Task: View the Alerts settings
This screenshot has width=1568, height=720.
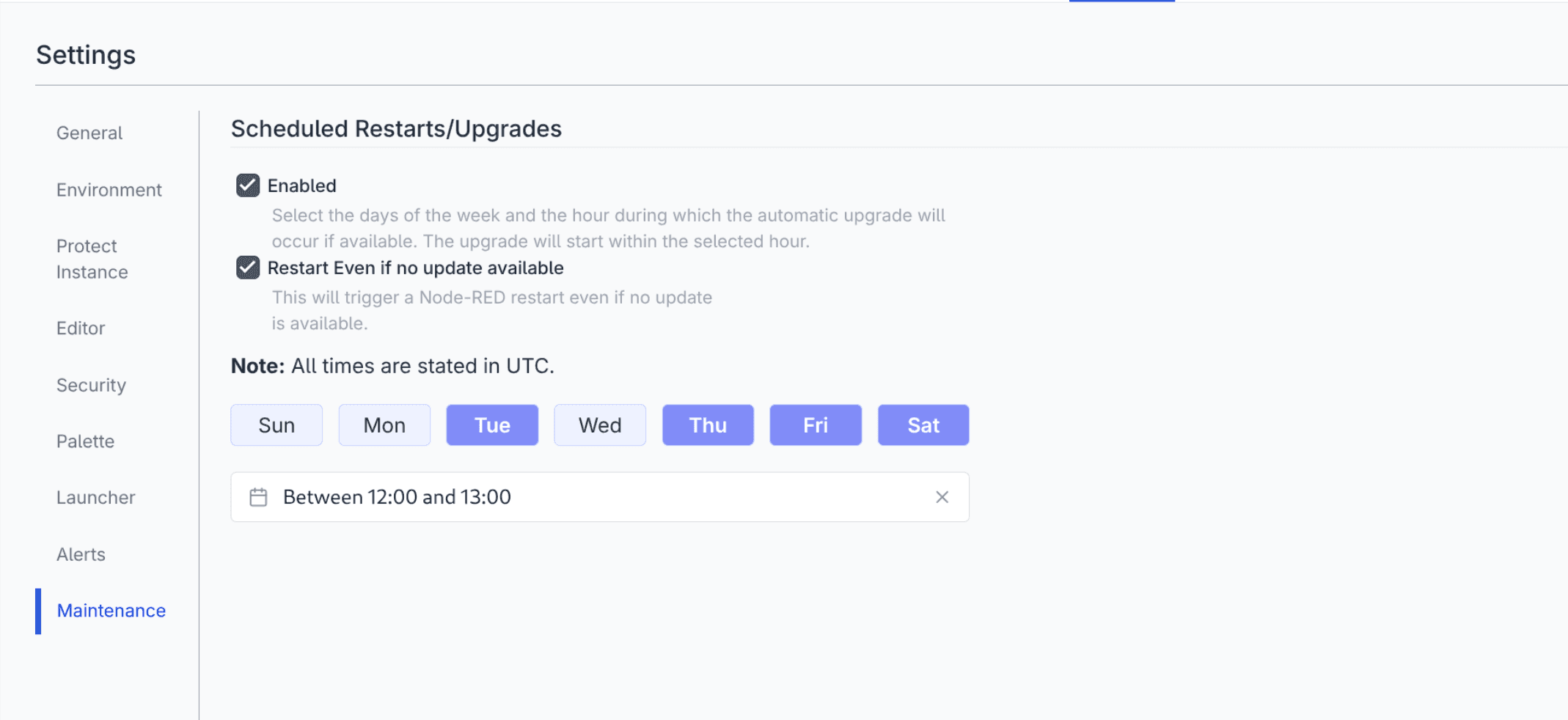Action: point(81,554)
